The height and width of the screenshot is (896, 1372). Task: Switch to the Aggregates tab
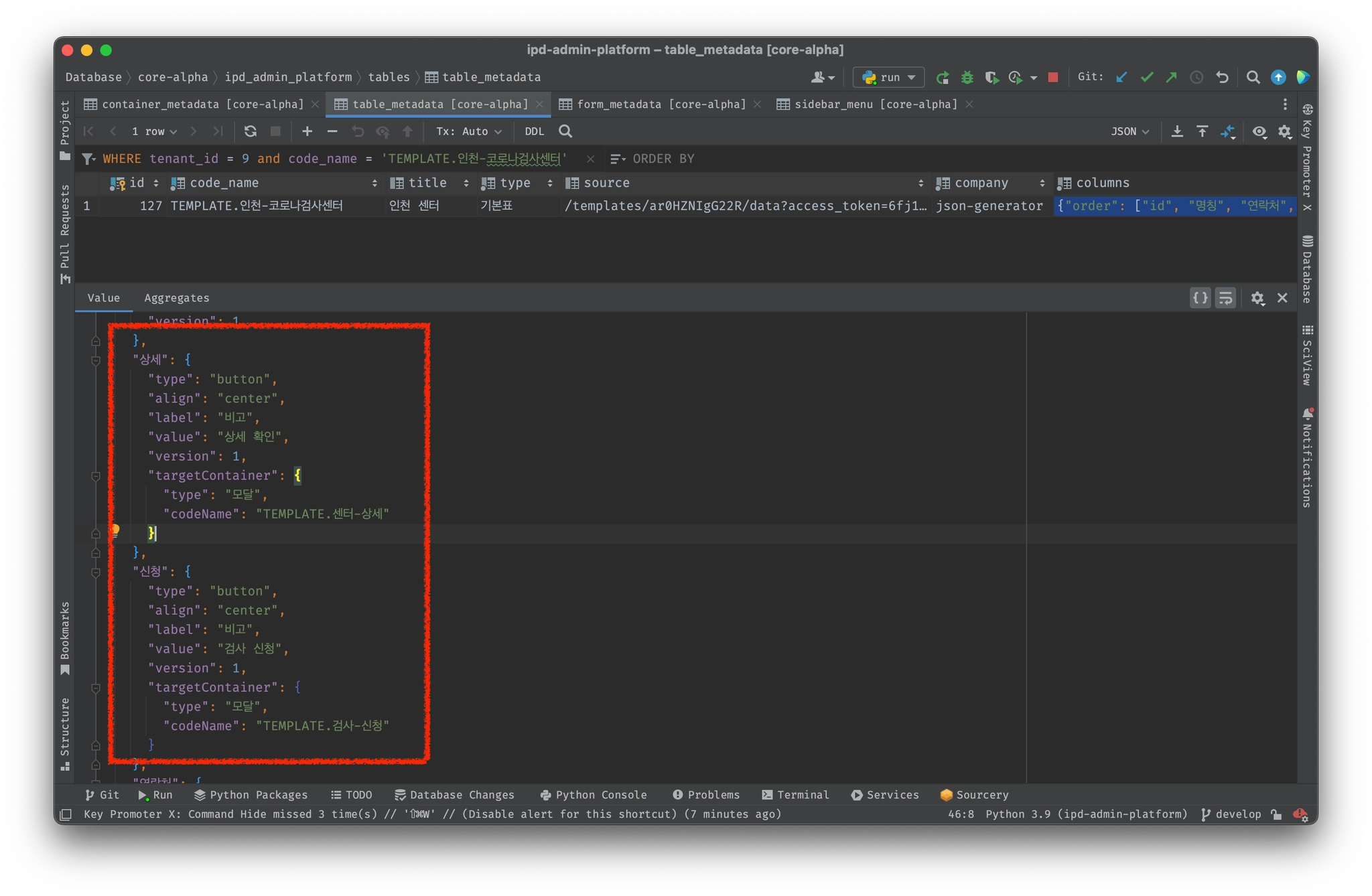(x=177, y=298)
